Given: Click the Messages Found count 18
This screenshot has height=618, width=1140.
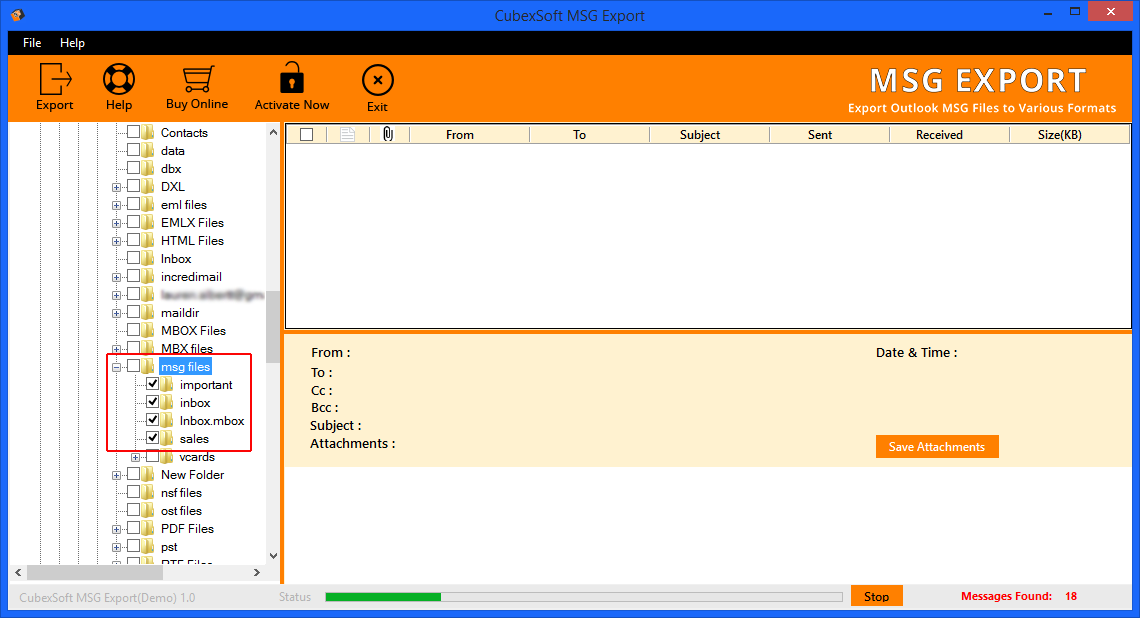Looking at the screenshot, I should tap(1071, 596).
